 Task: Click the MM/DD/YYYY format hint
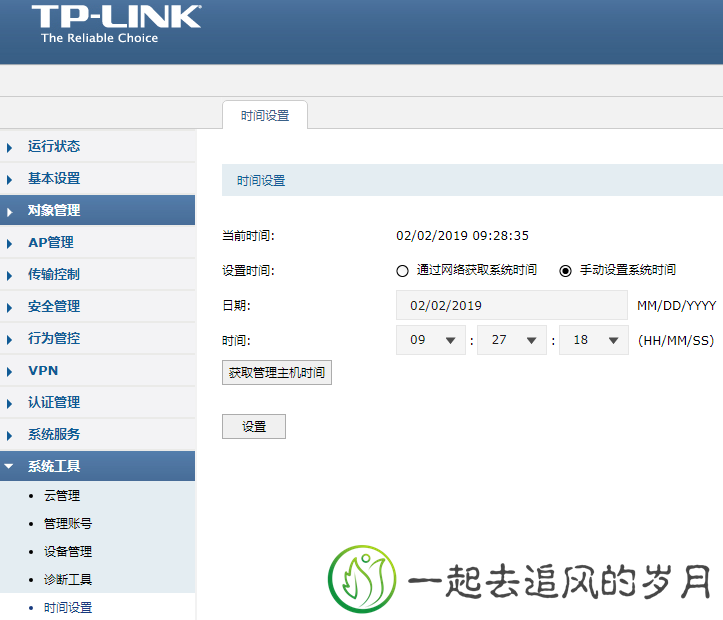click(x=676, y=306)
